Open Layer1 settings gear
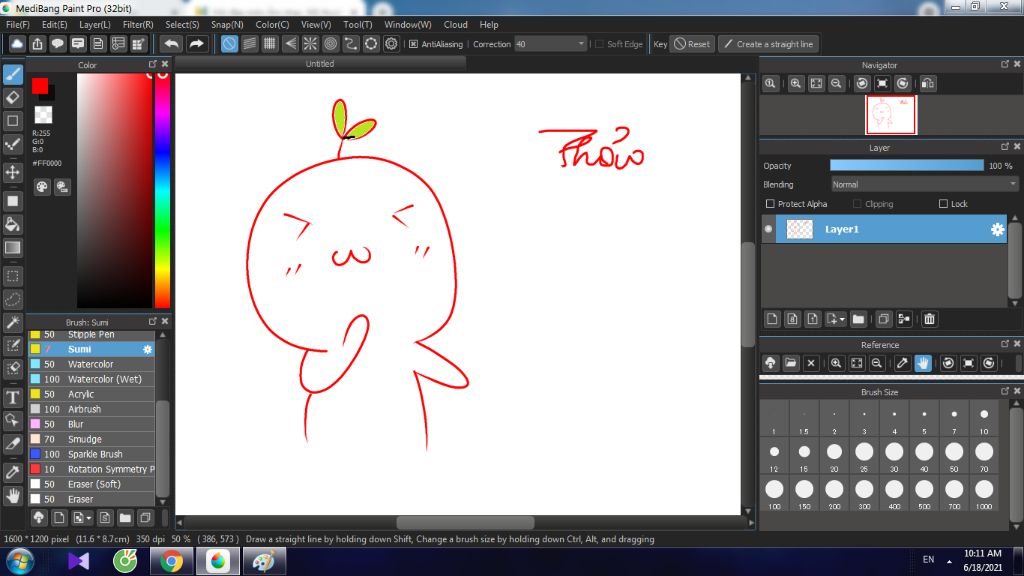 click(x=997, y=229)
